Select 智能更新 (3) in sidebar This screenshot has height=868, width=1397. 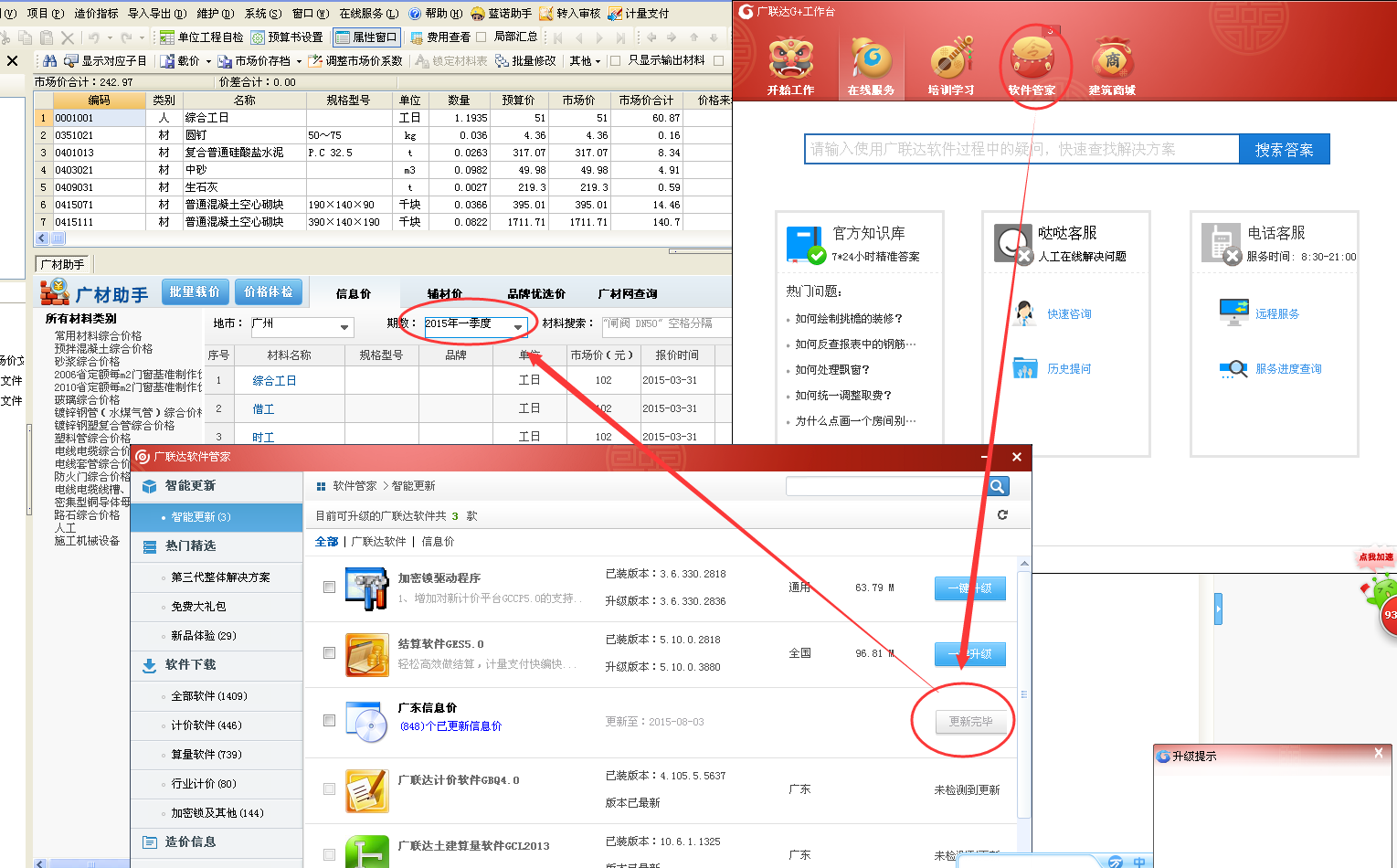pyautogui.click(x=217, y=517)
